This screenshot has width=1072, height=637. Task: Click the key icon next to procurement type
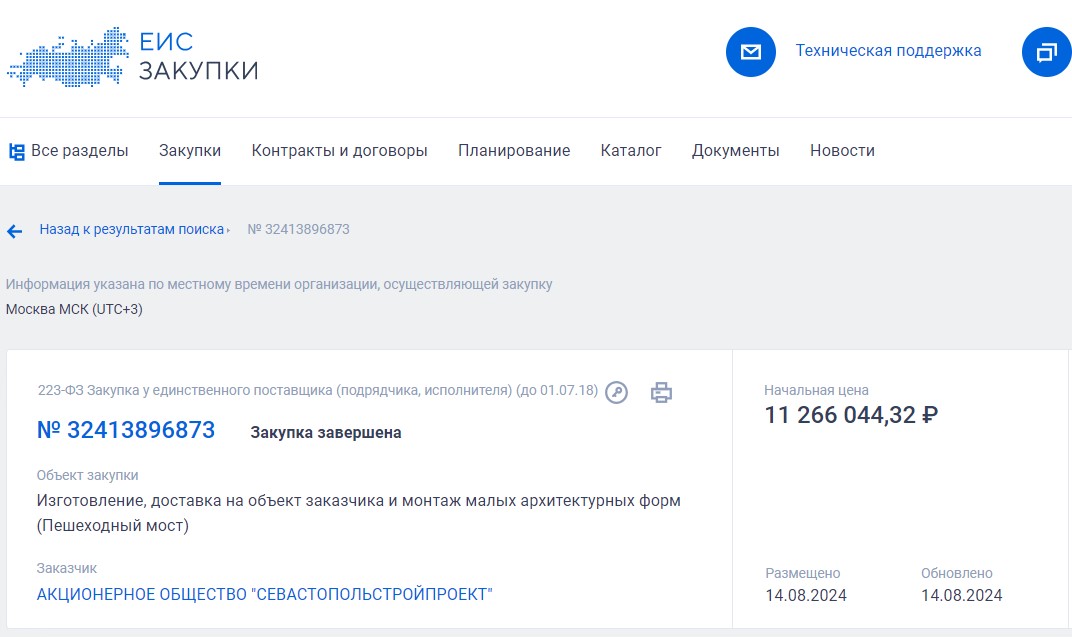616,392
